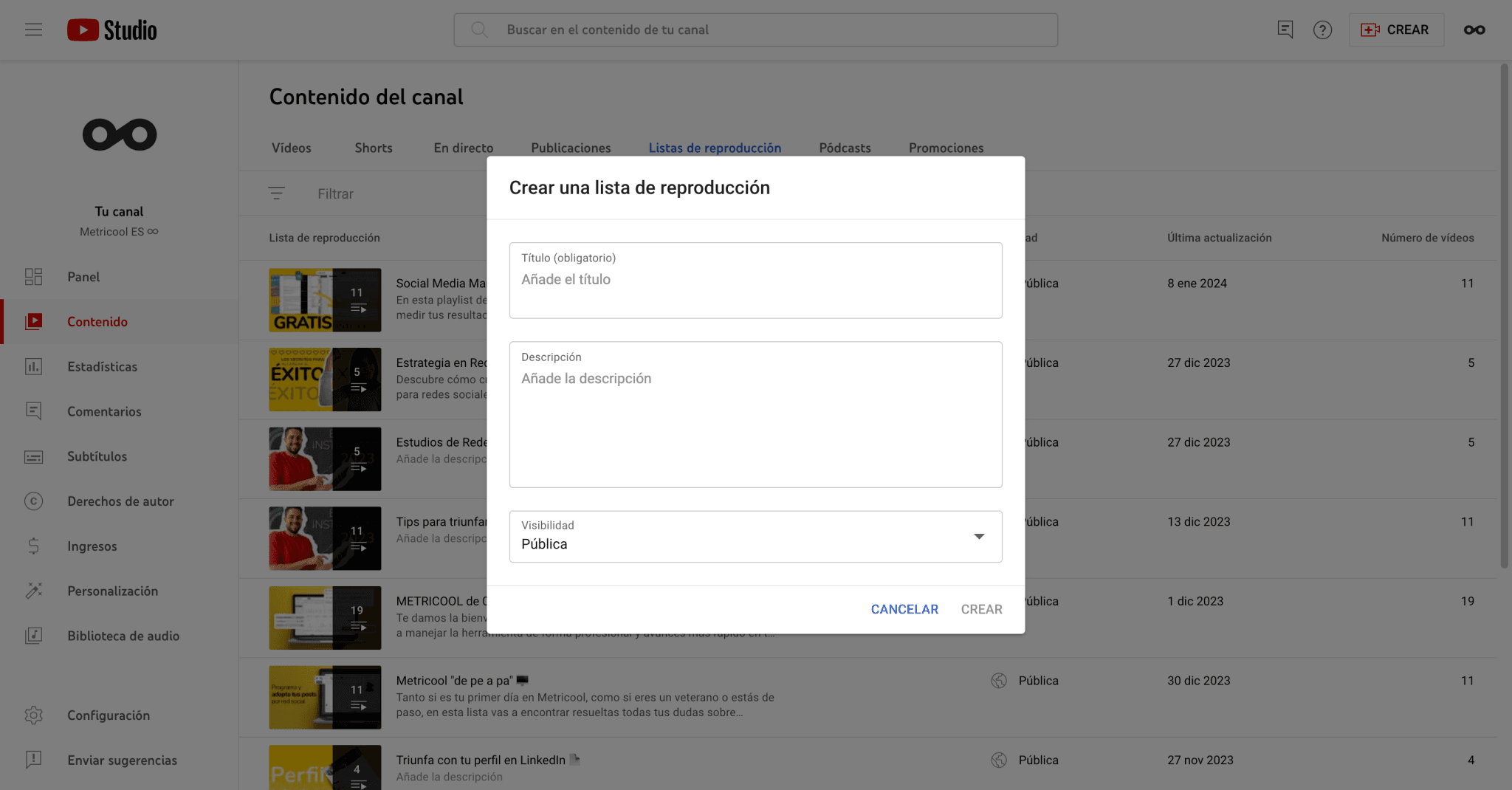Click the channel profile picture in sidebar

click(120, 134)
